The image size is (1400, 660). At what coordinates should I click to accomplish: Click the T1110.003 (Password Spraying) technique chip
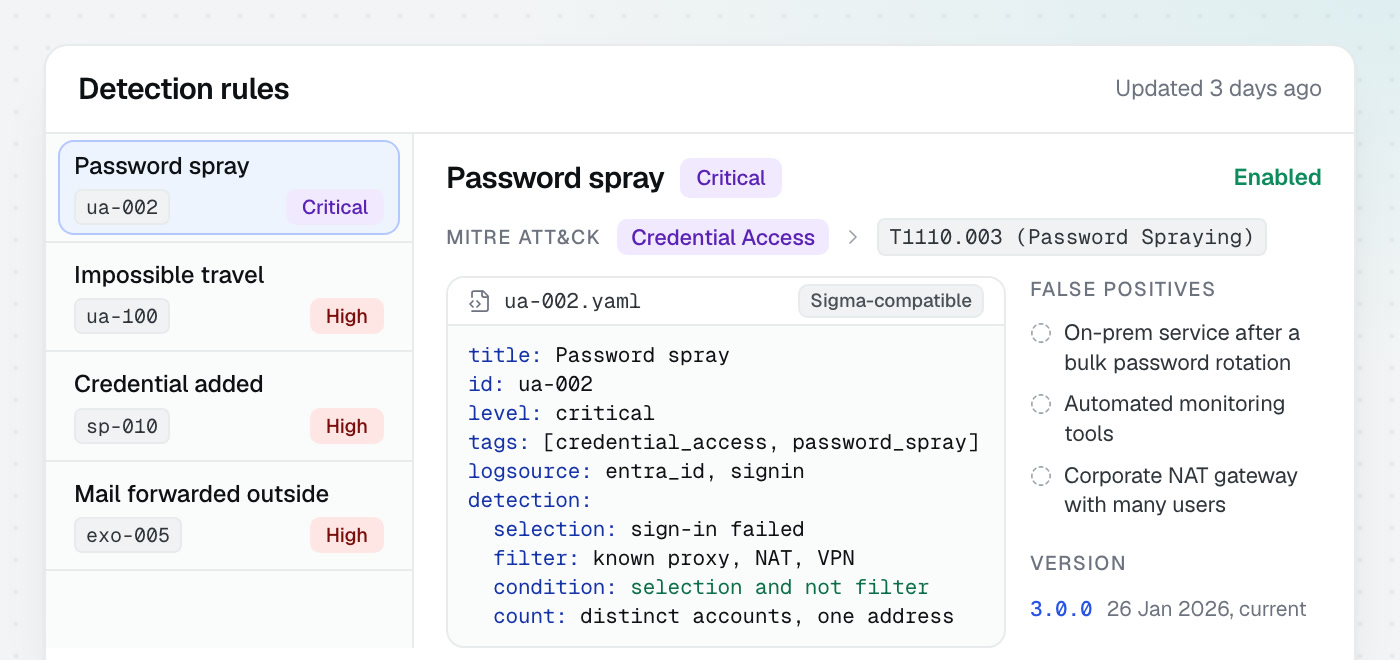pyautogui.click(x=1071, y=238)
